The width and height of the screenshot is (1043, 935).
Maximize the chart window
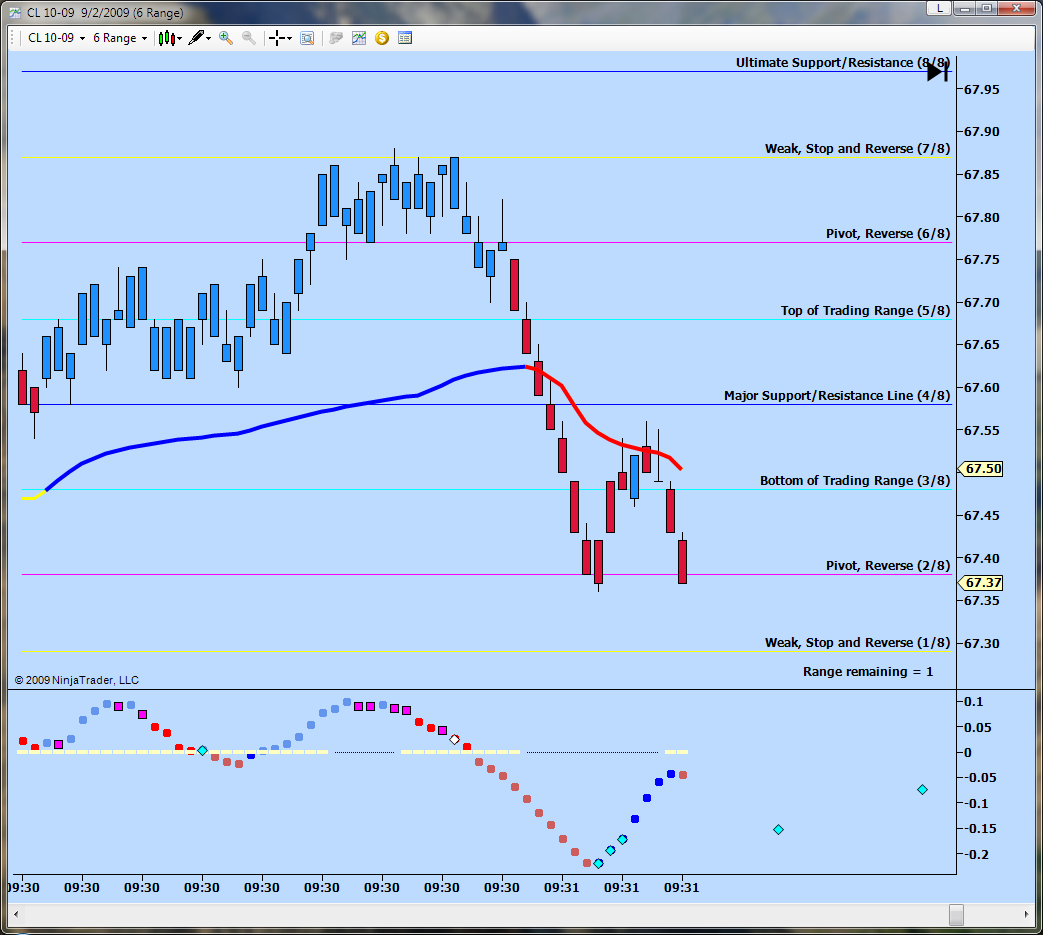click(986, 8)
